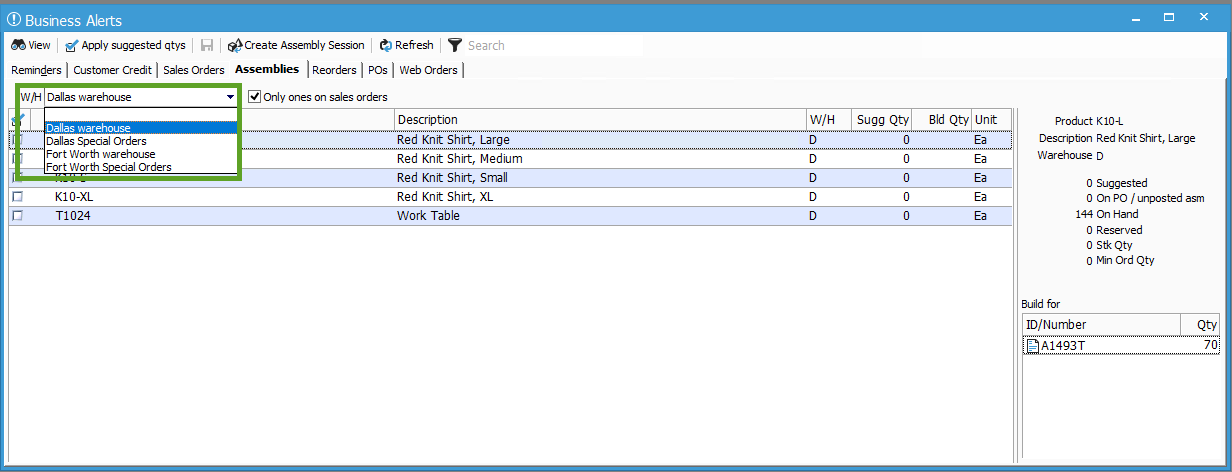Screen dimensions: 1232x472
Task: Sort by the Description column header
Action: 600,120
